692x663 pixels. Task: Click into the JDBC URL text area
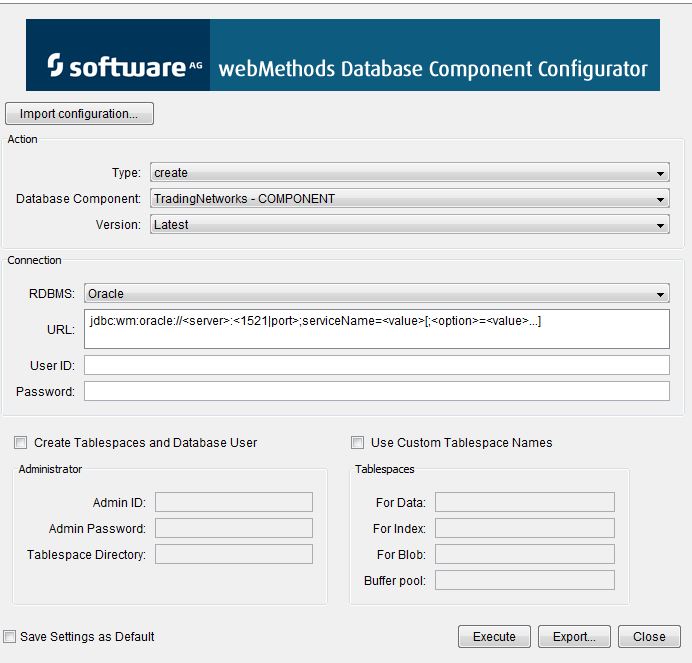[x=376, y=329]
